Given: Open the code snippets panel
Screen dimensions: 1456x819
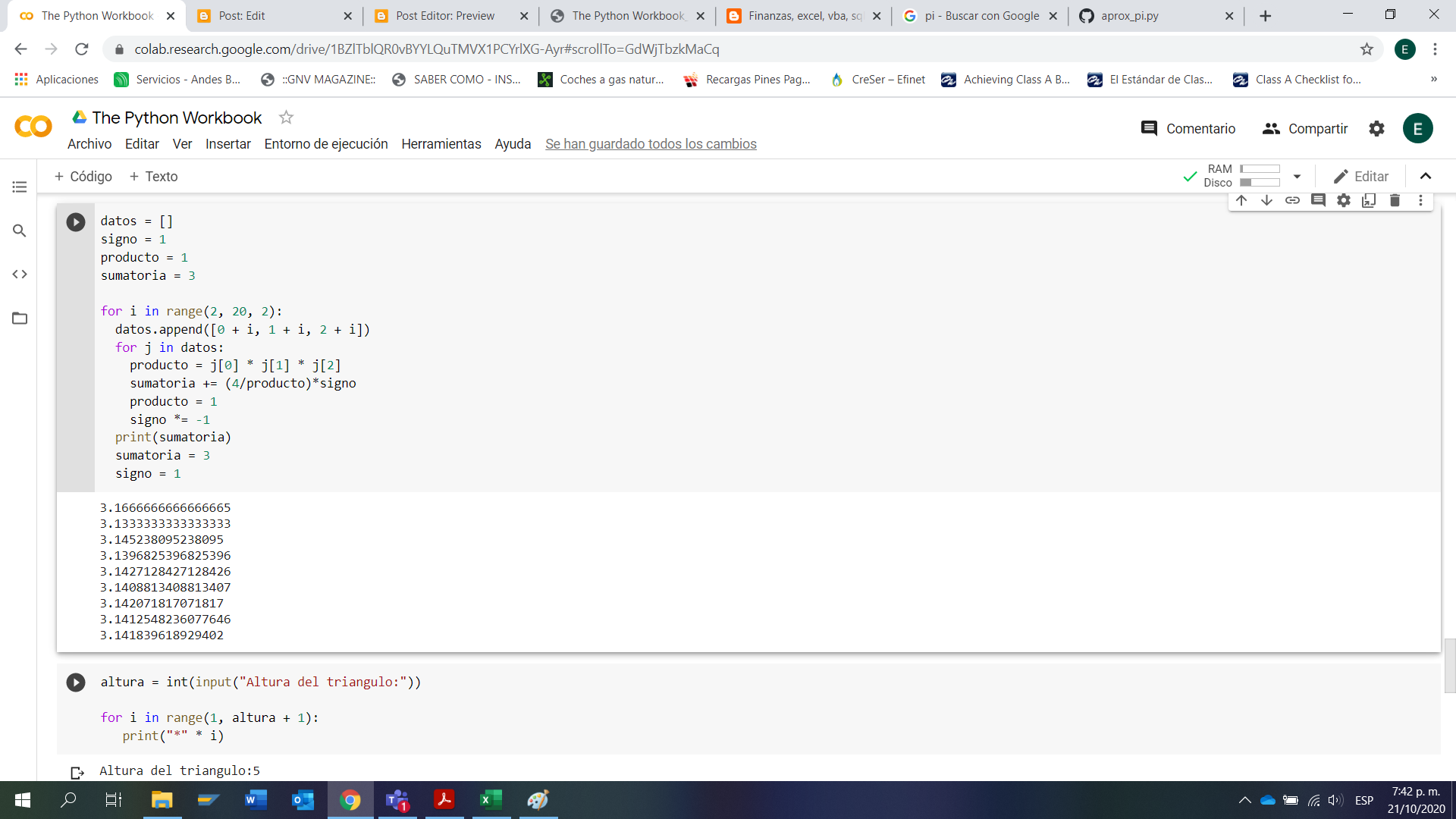Looking at the screenshot, I should (x=19, y=275).
